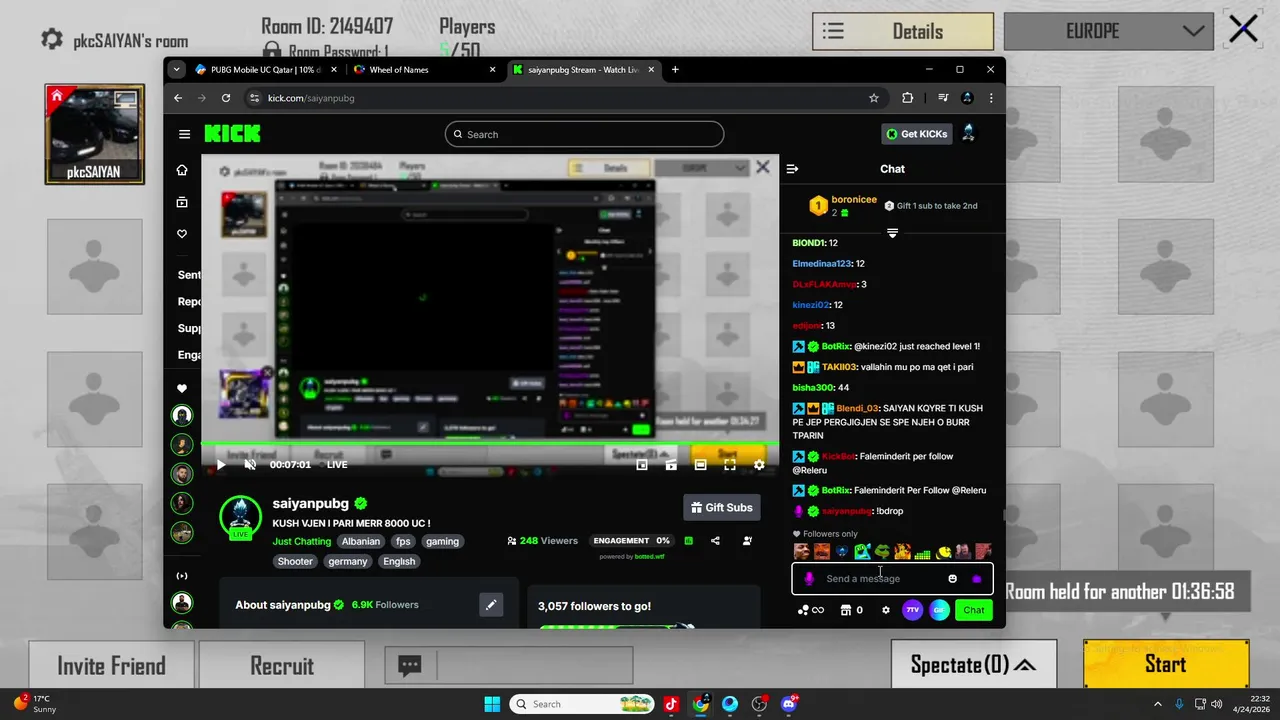This screenshot has width=1280, height=720.
Task: Open profile avatar in Kick header
Action: click(968, 134)
